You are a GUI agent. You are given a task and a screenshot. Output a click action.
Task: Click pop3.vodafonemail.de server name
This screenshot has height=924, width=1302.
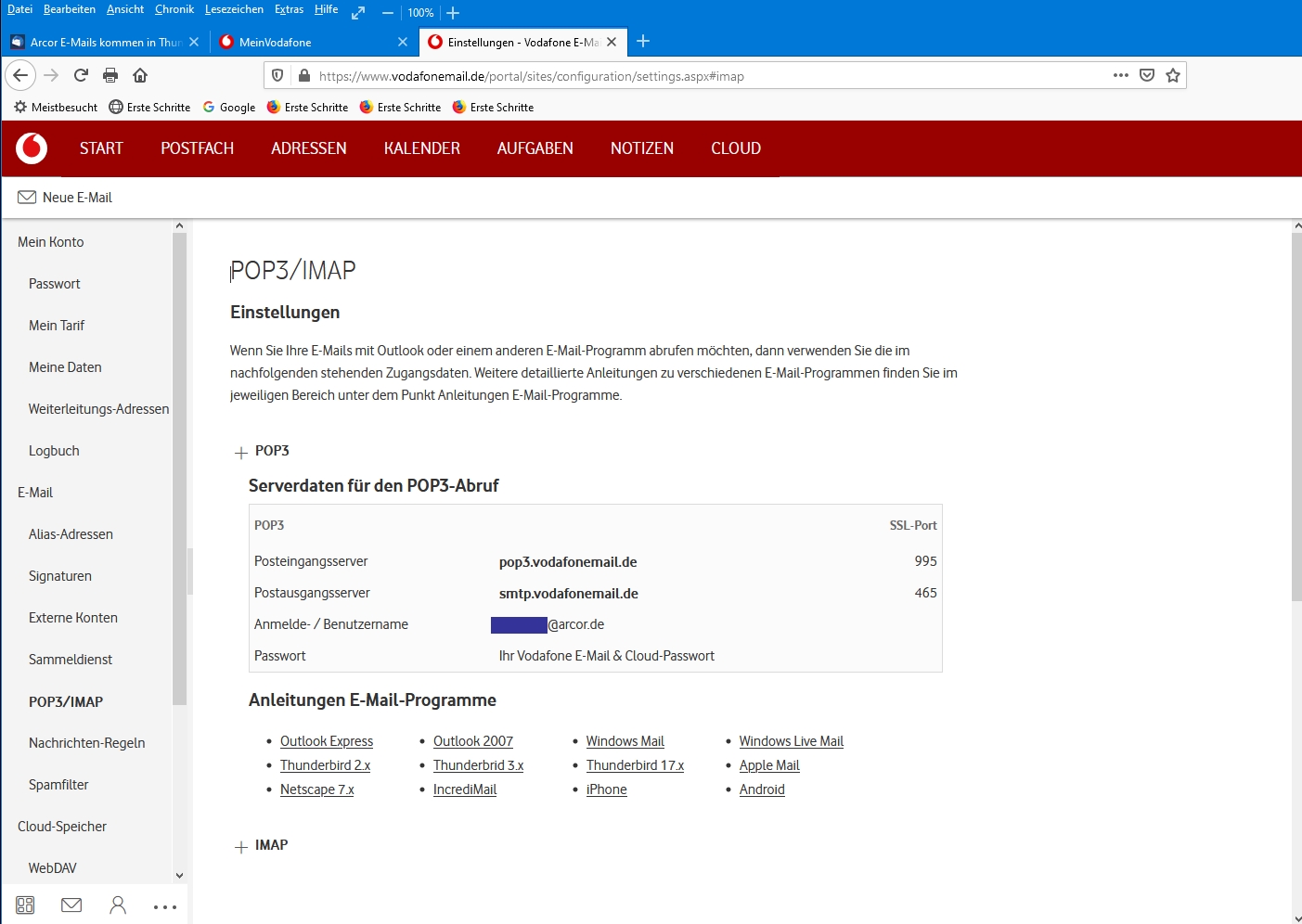(x=568, y=562)
